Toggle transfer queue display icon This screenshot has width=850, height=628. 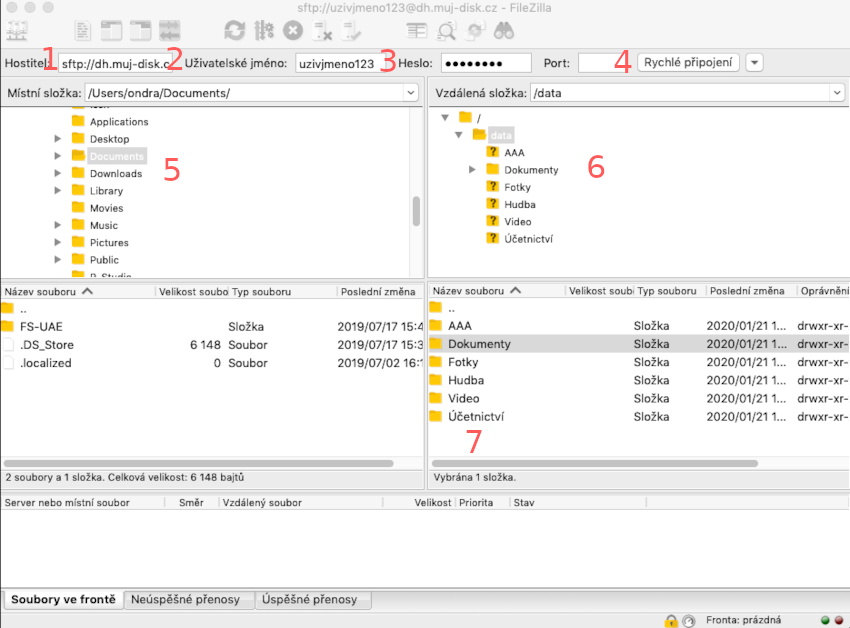(x=170, y=30)
